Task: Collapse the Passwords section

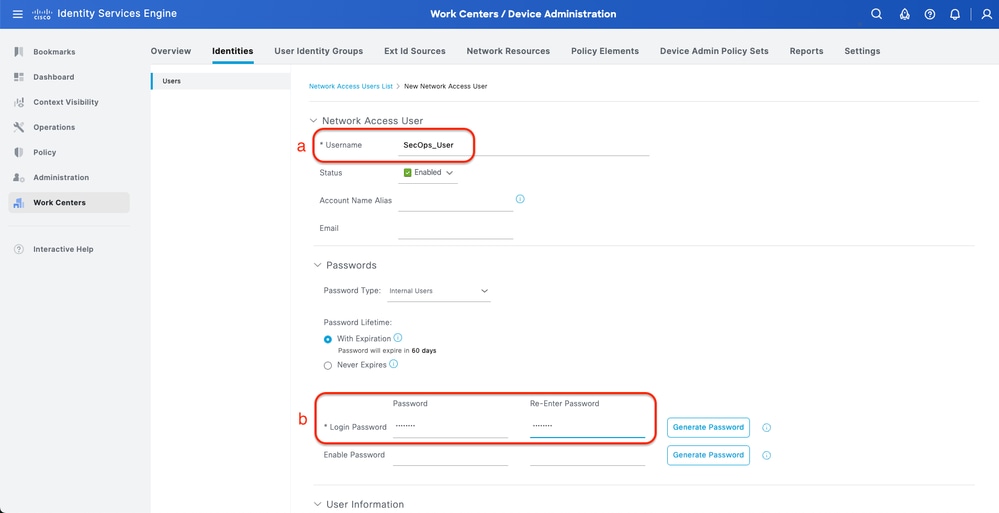Action: tap(317, 265)
